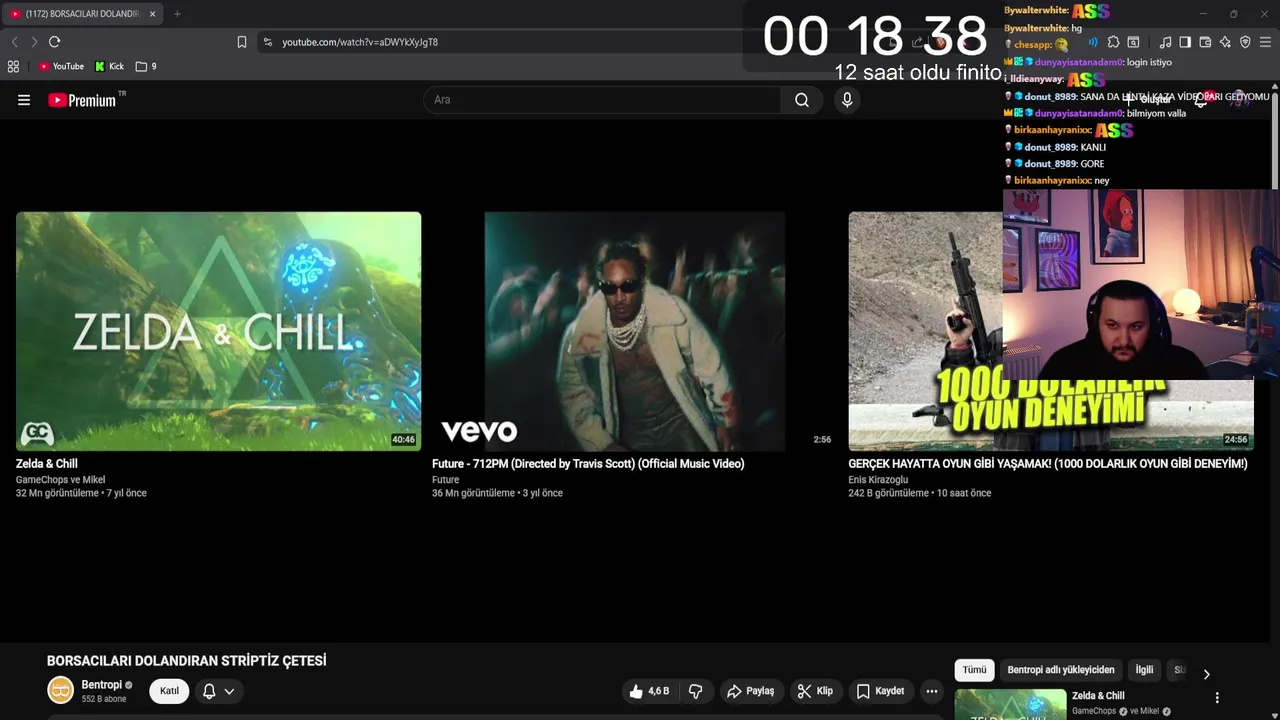Screen dimensions: 1280x720
Task: Click the youtube.com URL in the address bar
Action: [x=360, y=42]
